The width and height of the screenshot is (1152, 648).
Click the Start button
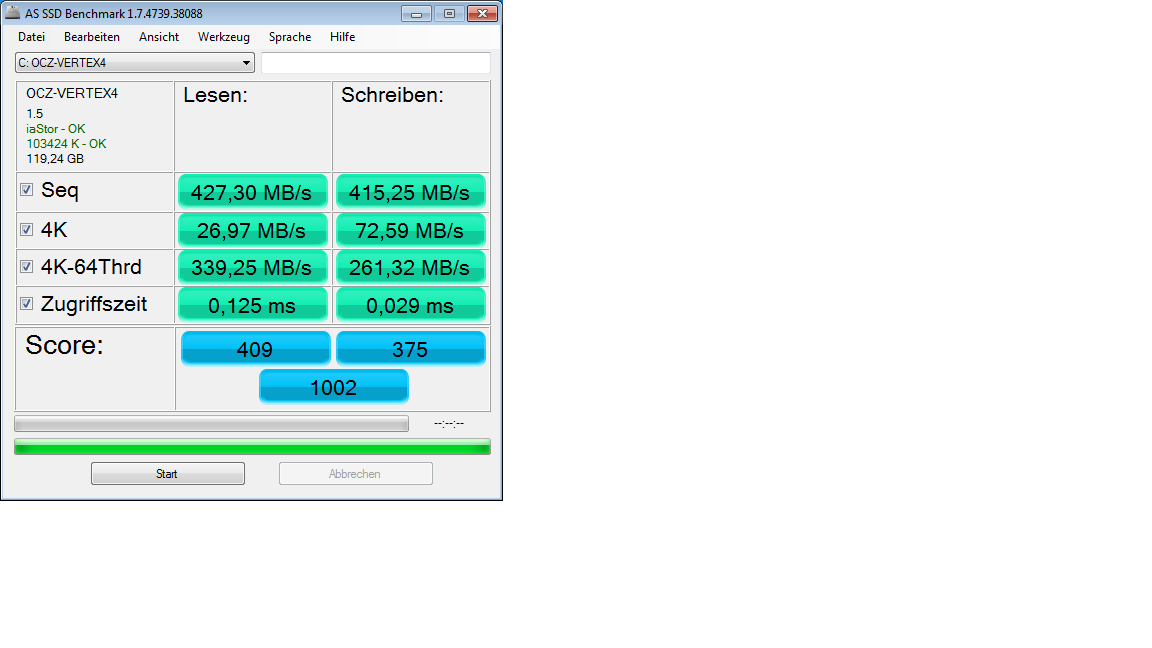(168, 473)
